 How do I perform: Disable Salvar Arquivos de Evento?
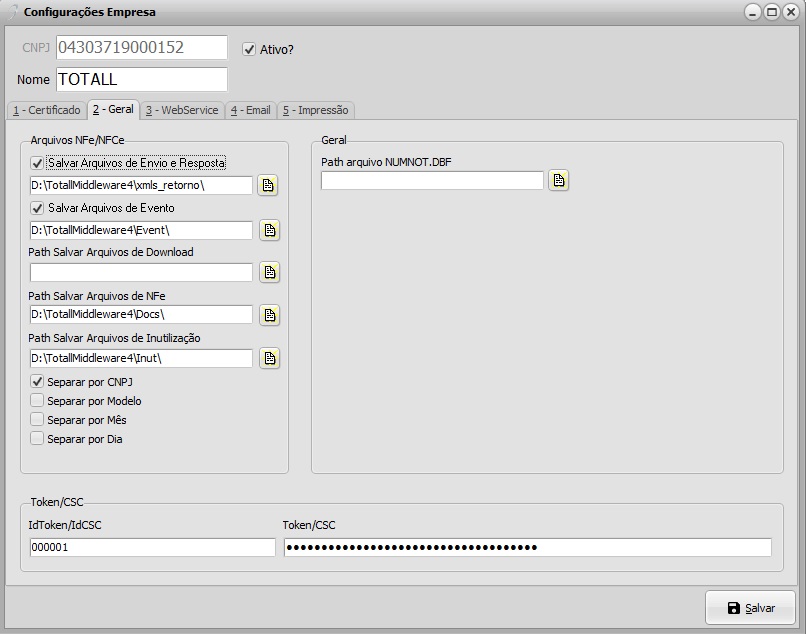click(x=38, y=208)
